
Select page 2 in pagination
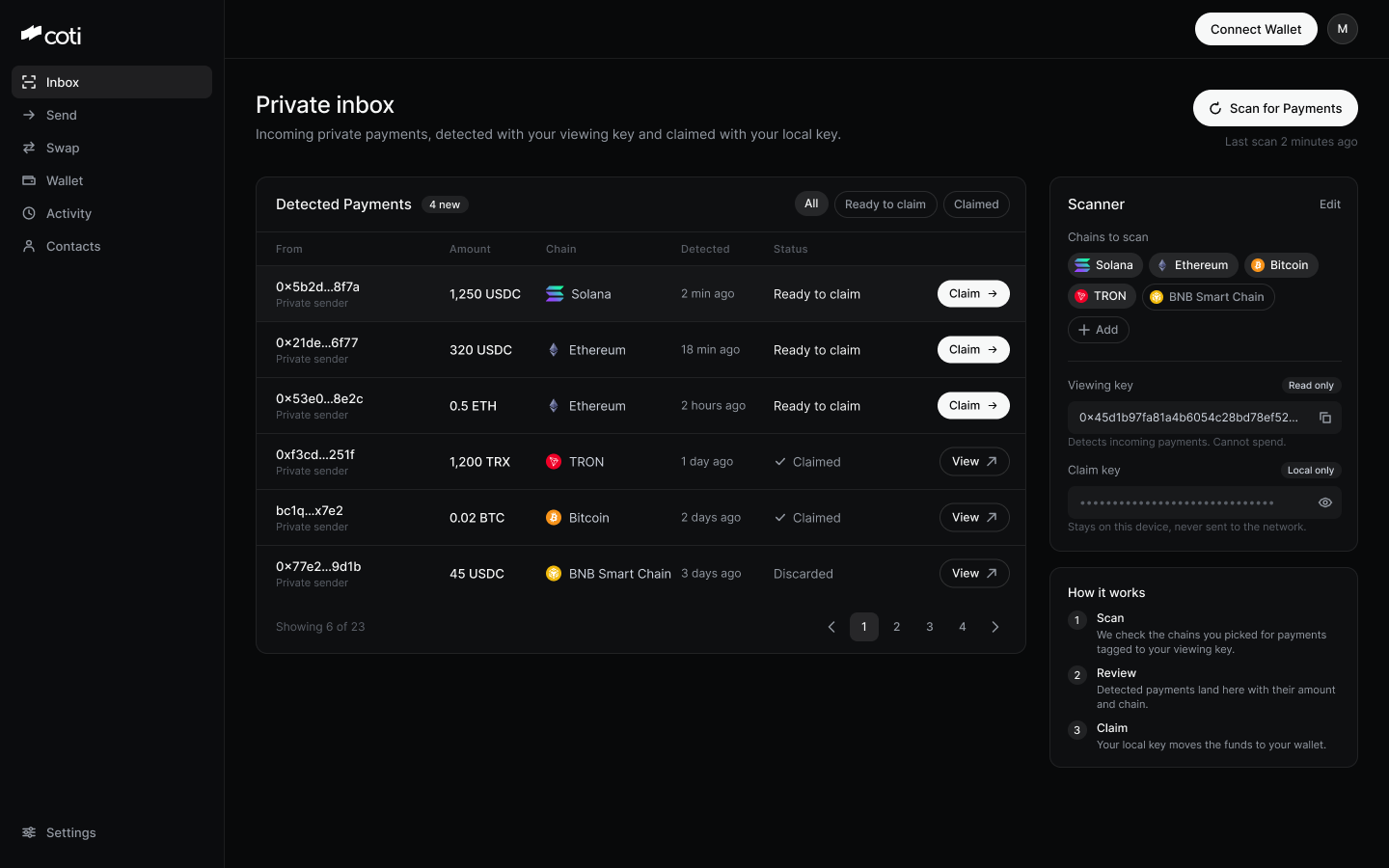[897, 627]
